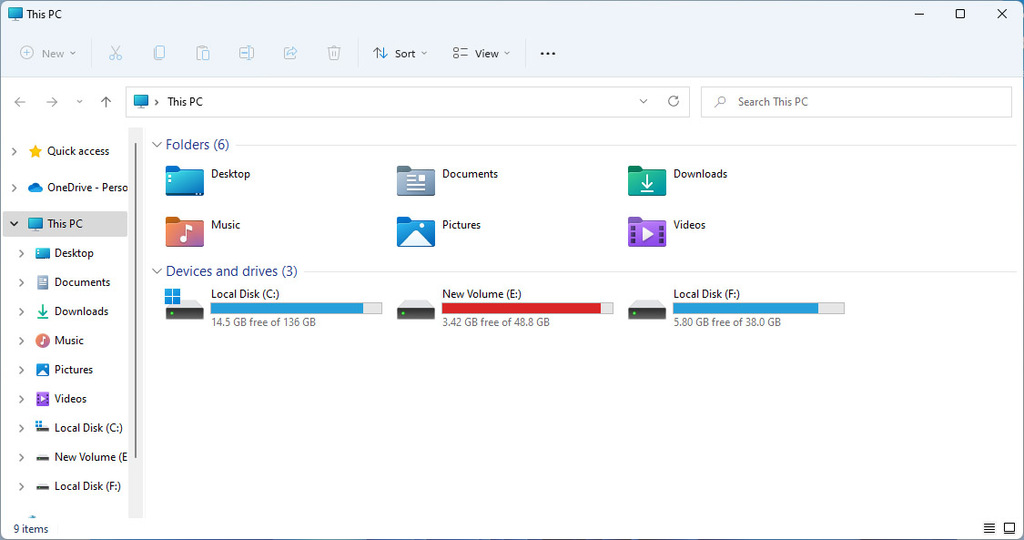Expand Desktop node in sidebar tree
The height and width of the screenshot is (540, 1024).
click(22, 253)
